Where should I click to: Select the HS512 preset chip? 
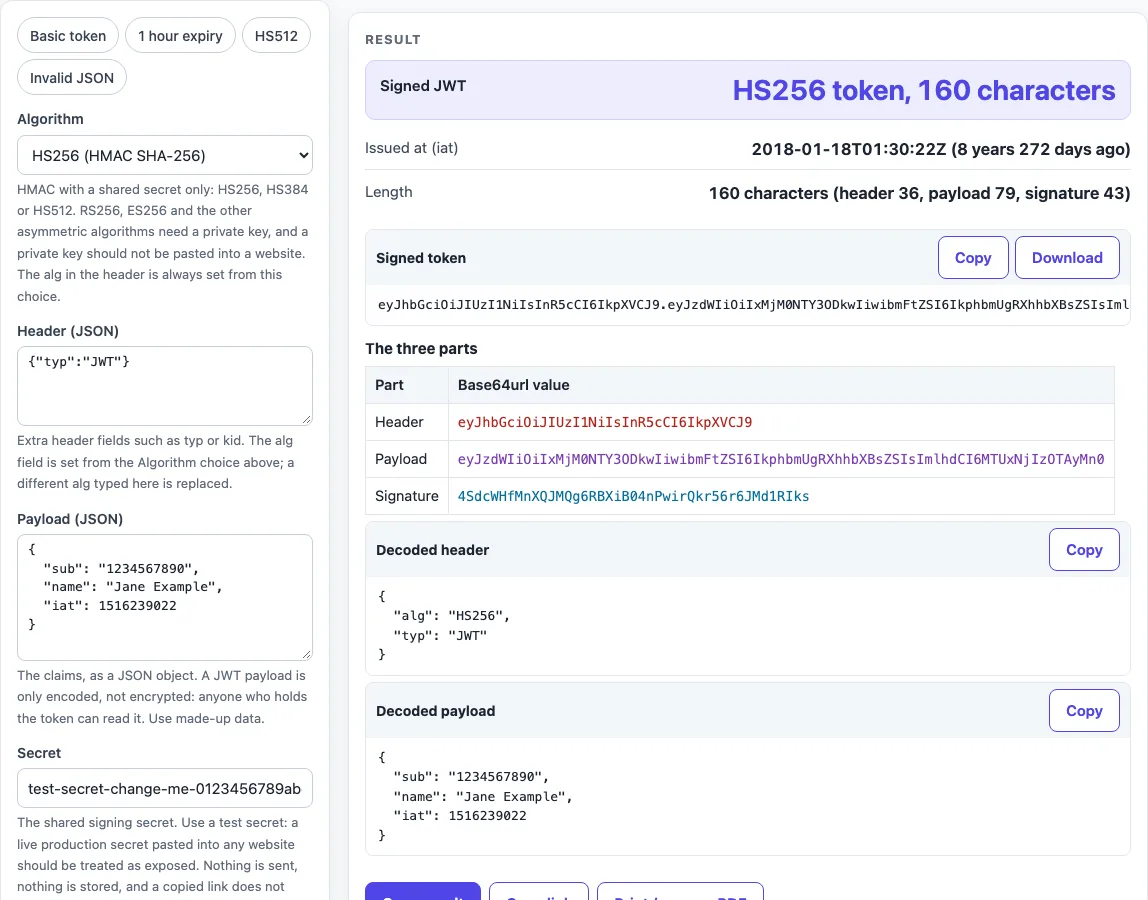pos(276,36)
